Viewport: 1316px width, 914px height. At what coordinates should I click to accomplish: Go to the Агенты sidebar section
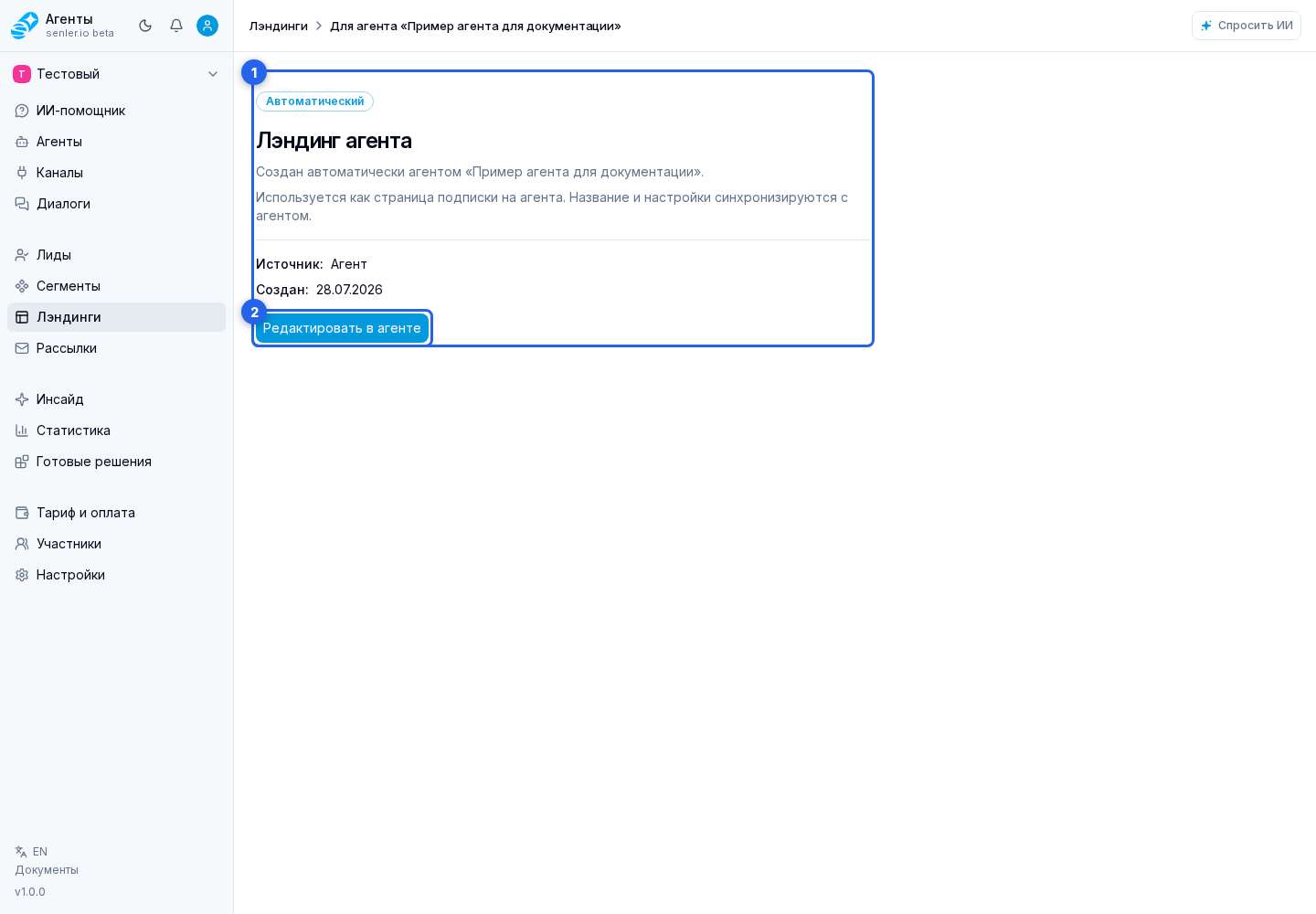[117, 142]
